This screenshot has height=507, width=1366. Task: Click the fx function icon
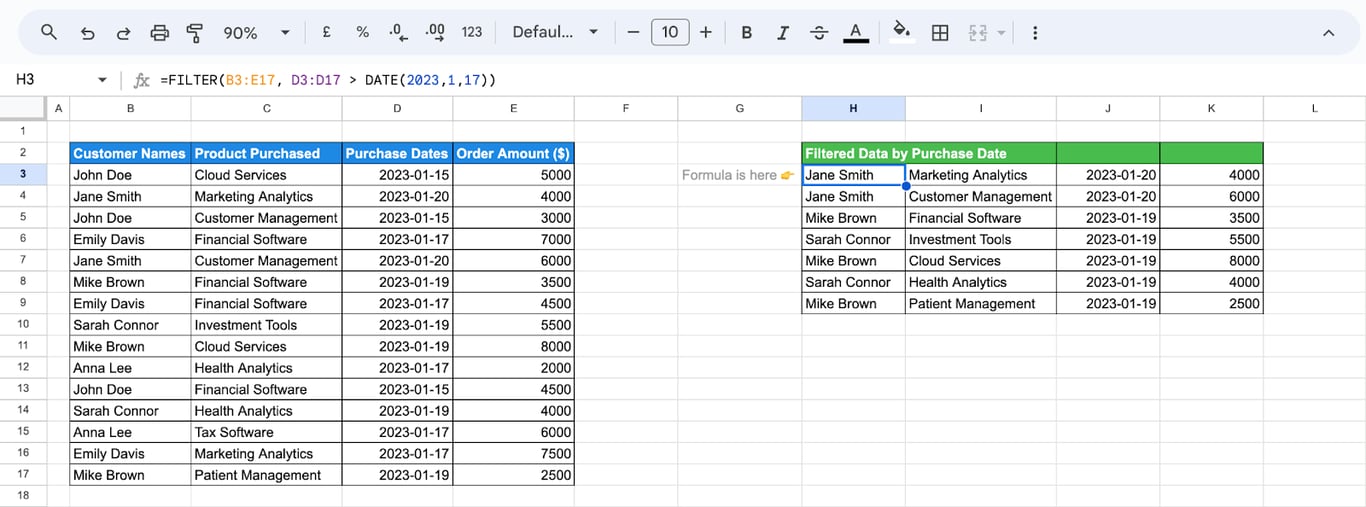click(142, 79)
